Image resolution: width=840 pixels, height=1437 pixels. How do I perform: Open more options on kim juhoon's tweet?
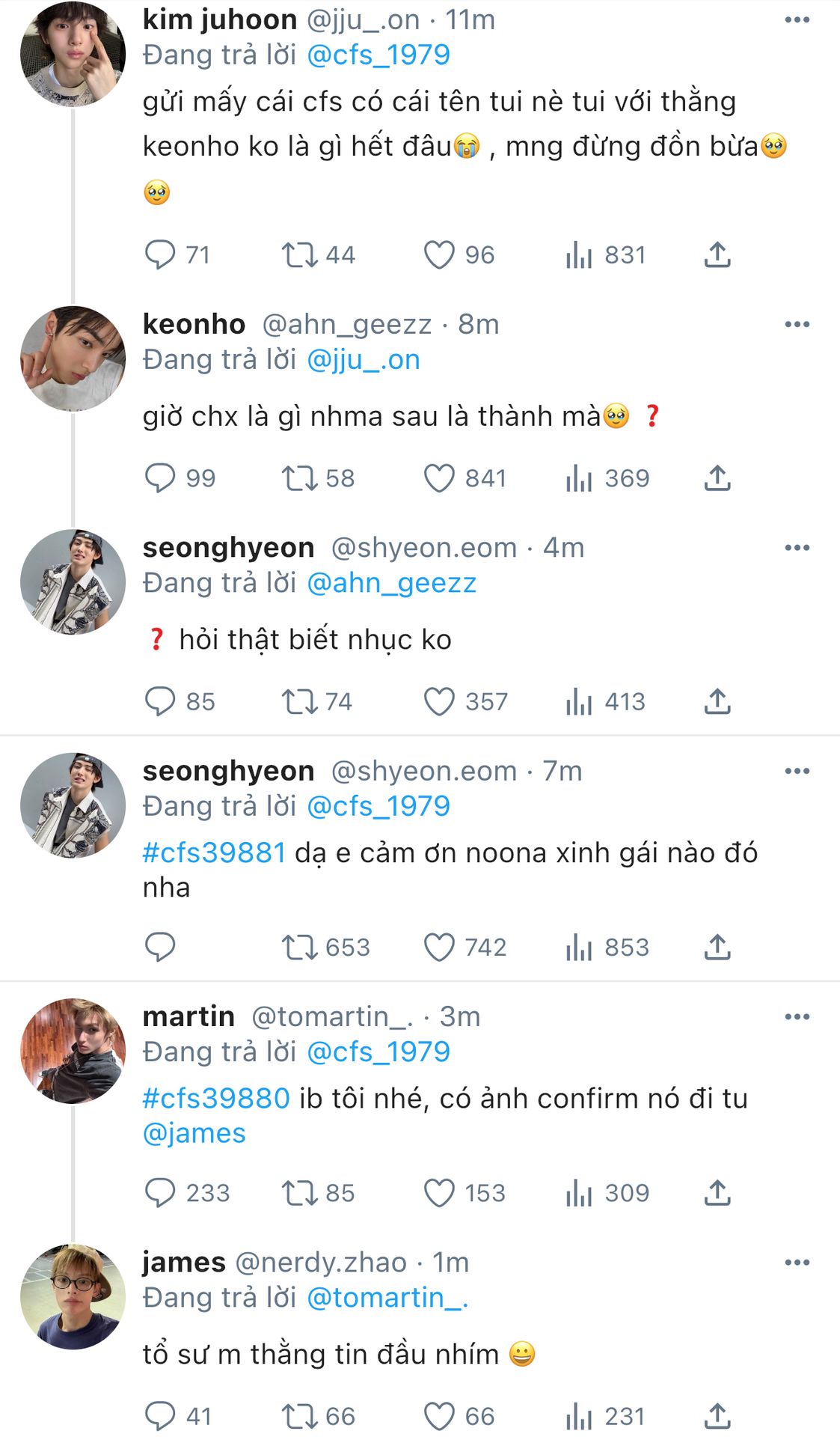[797, 19]
